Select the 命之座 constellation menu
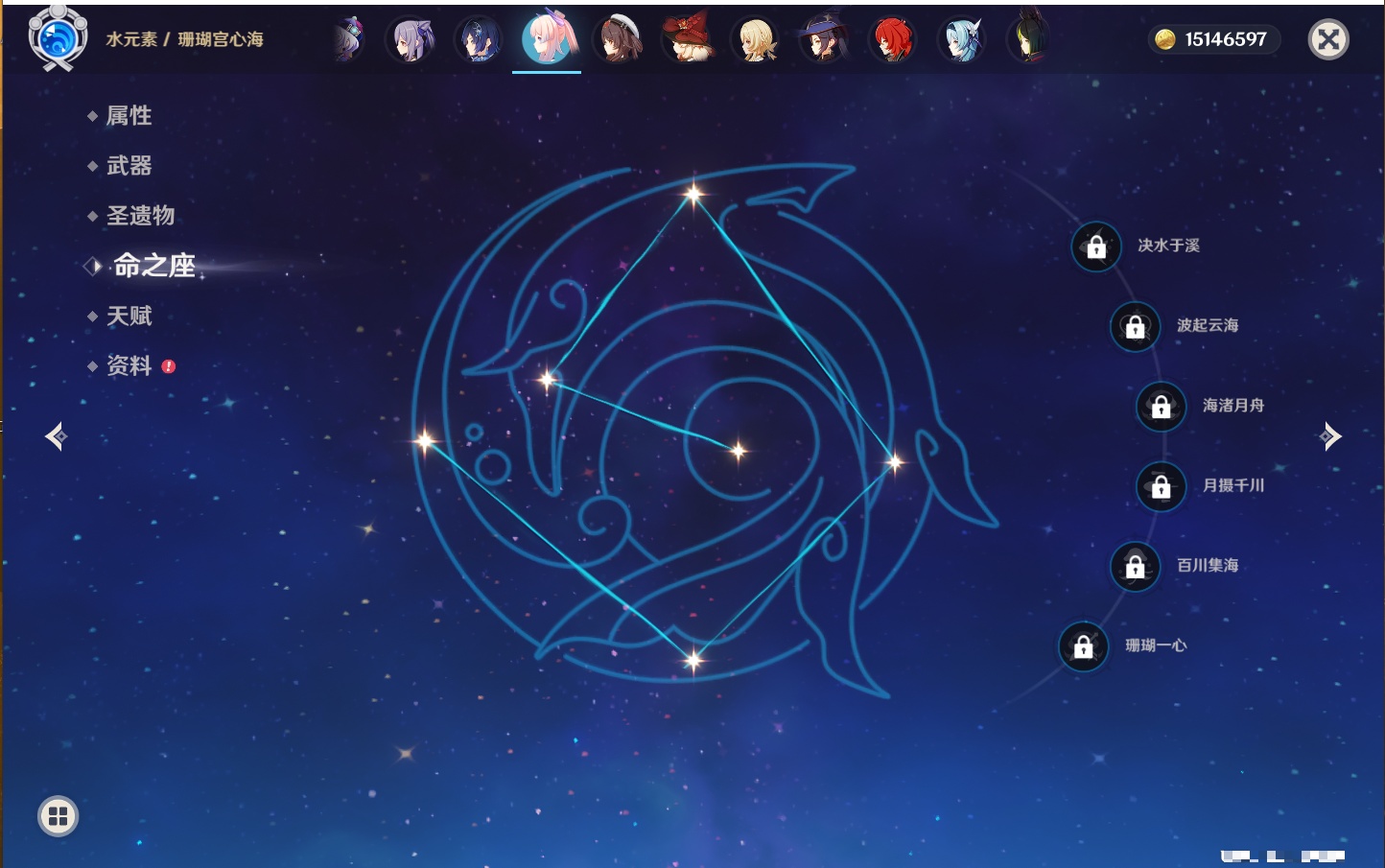This screenshot has width=1385, height=868. pyautogui.click(x=154, y=266)
